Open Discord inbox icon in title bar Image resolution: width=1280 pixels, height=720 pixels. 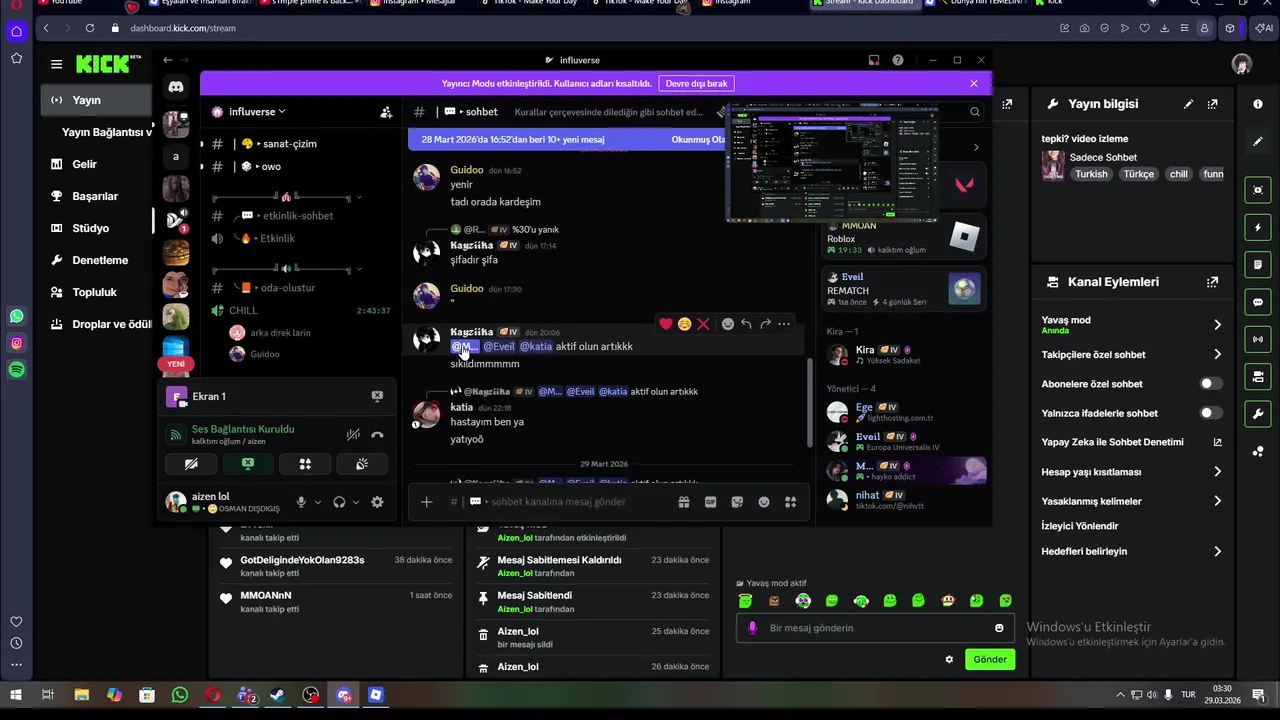873,60
